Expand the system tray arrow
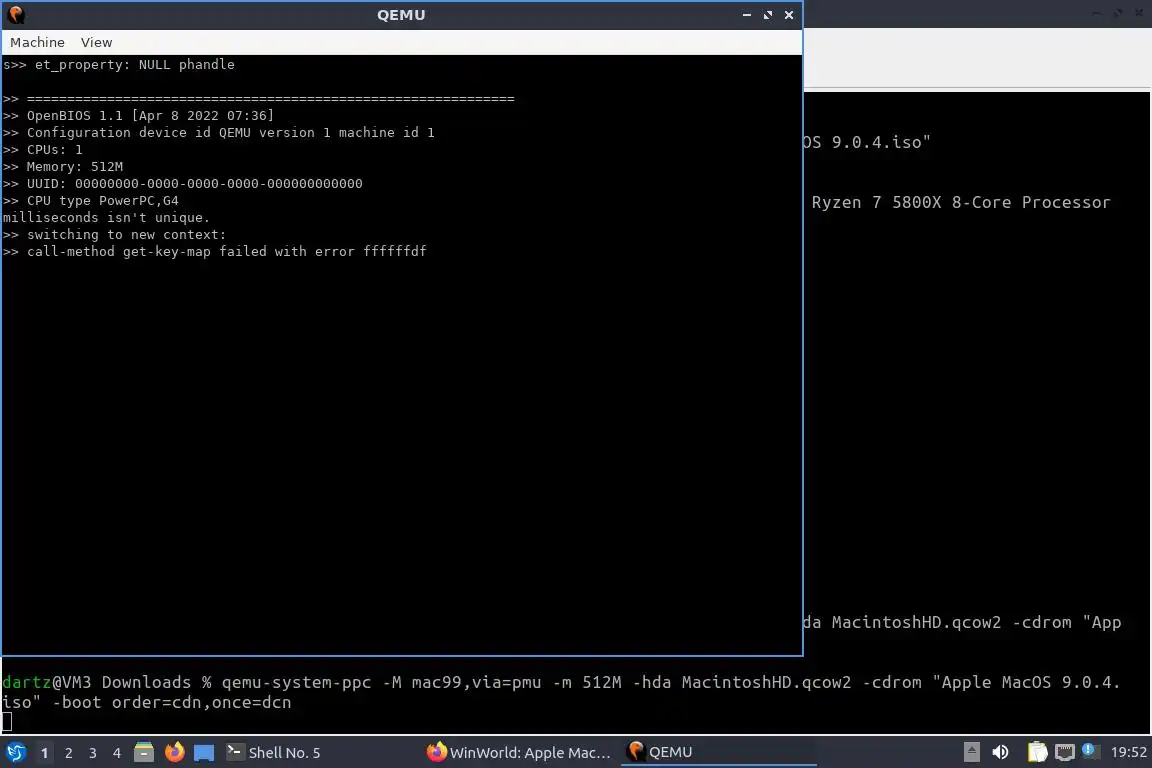This screenshot has height=768, width=1152. [x=971, y=752]
